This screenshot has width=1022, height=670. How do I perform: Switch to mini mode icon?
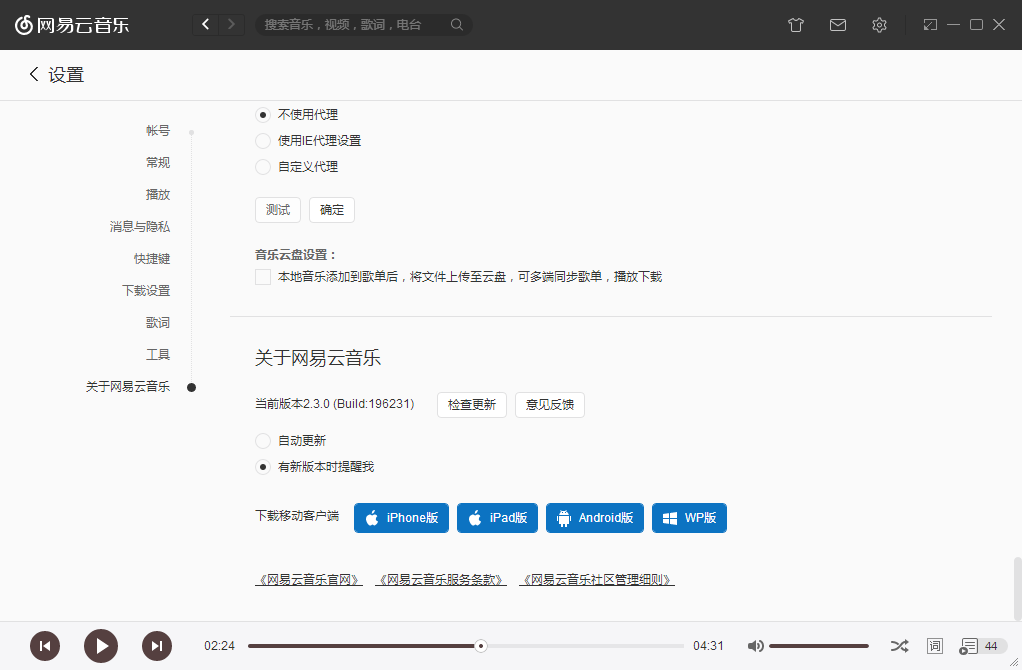click(930, 25)
